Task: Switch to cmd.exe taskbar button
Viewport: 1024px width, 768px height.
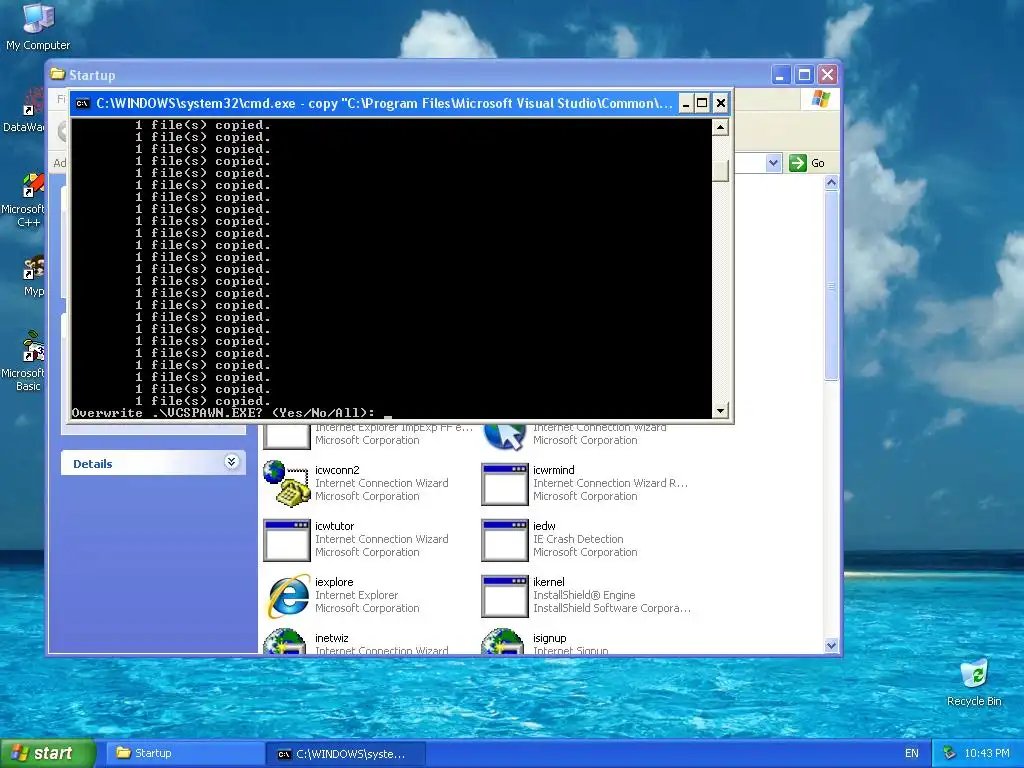Action: click(346, 754)
